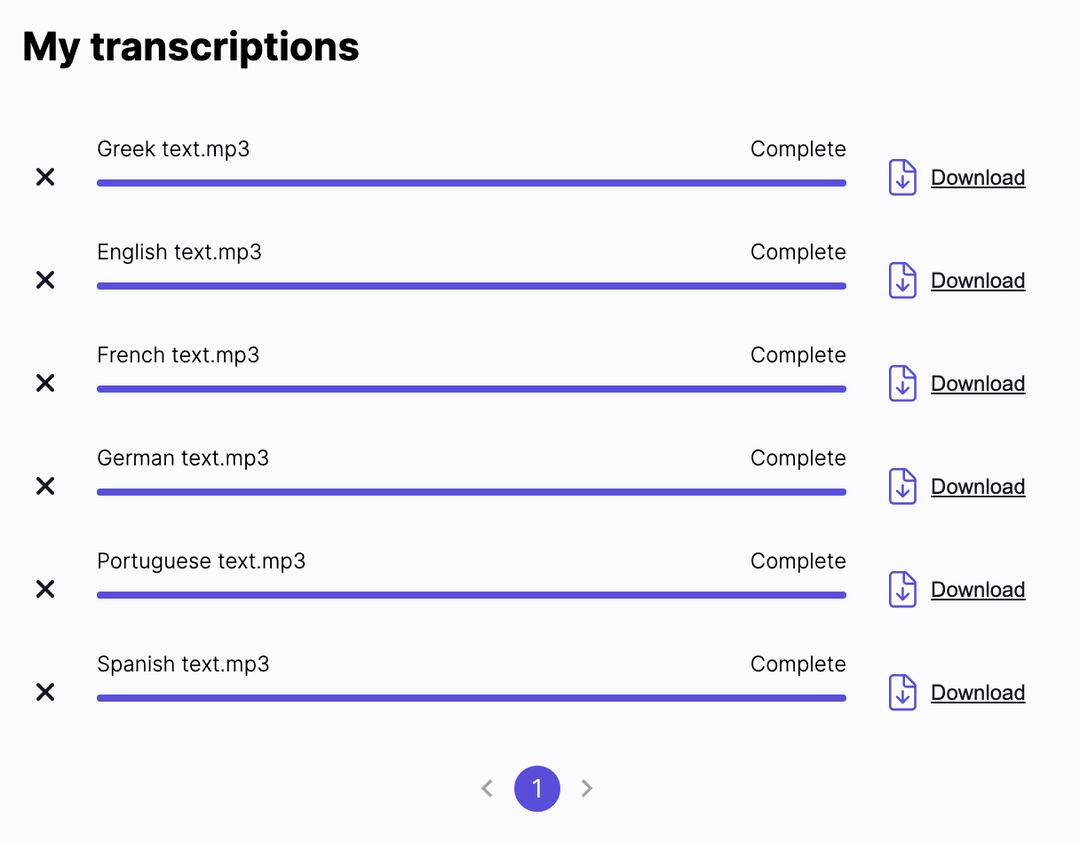Click the download file icon for German text.mp3
Viewport: 1080px width, 842px height.
[x=902, y=486]
